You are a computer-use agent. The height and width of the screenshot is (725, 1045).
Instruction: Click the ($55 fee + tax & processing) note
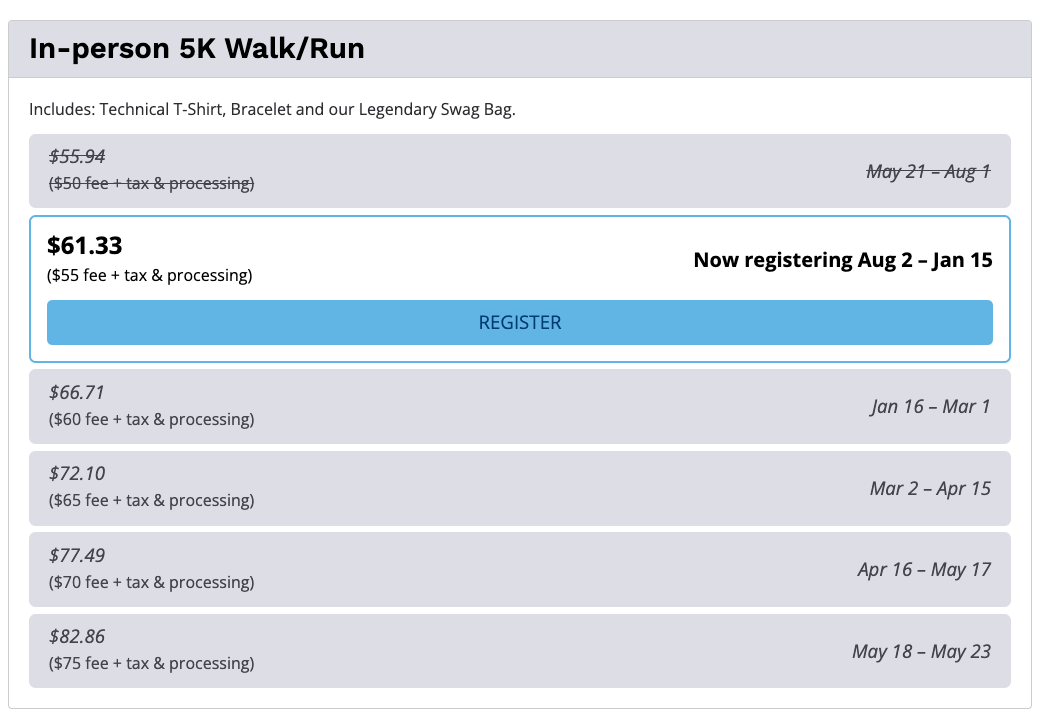click(x=150, y=275)
